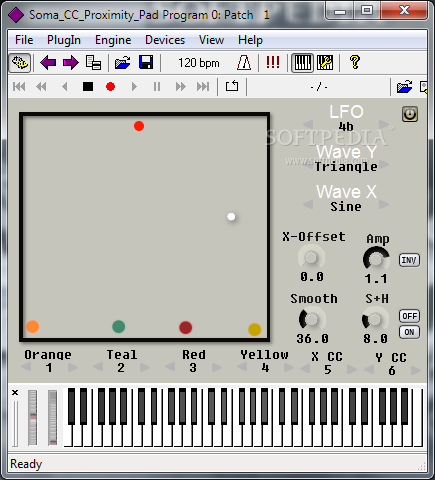This screenshot has height=480, width=435.
Task: Increase Orange CC number arrow
Action: tap(73, 367)
